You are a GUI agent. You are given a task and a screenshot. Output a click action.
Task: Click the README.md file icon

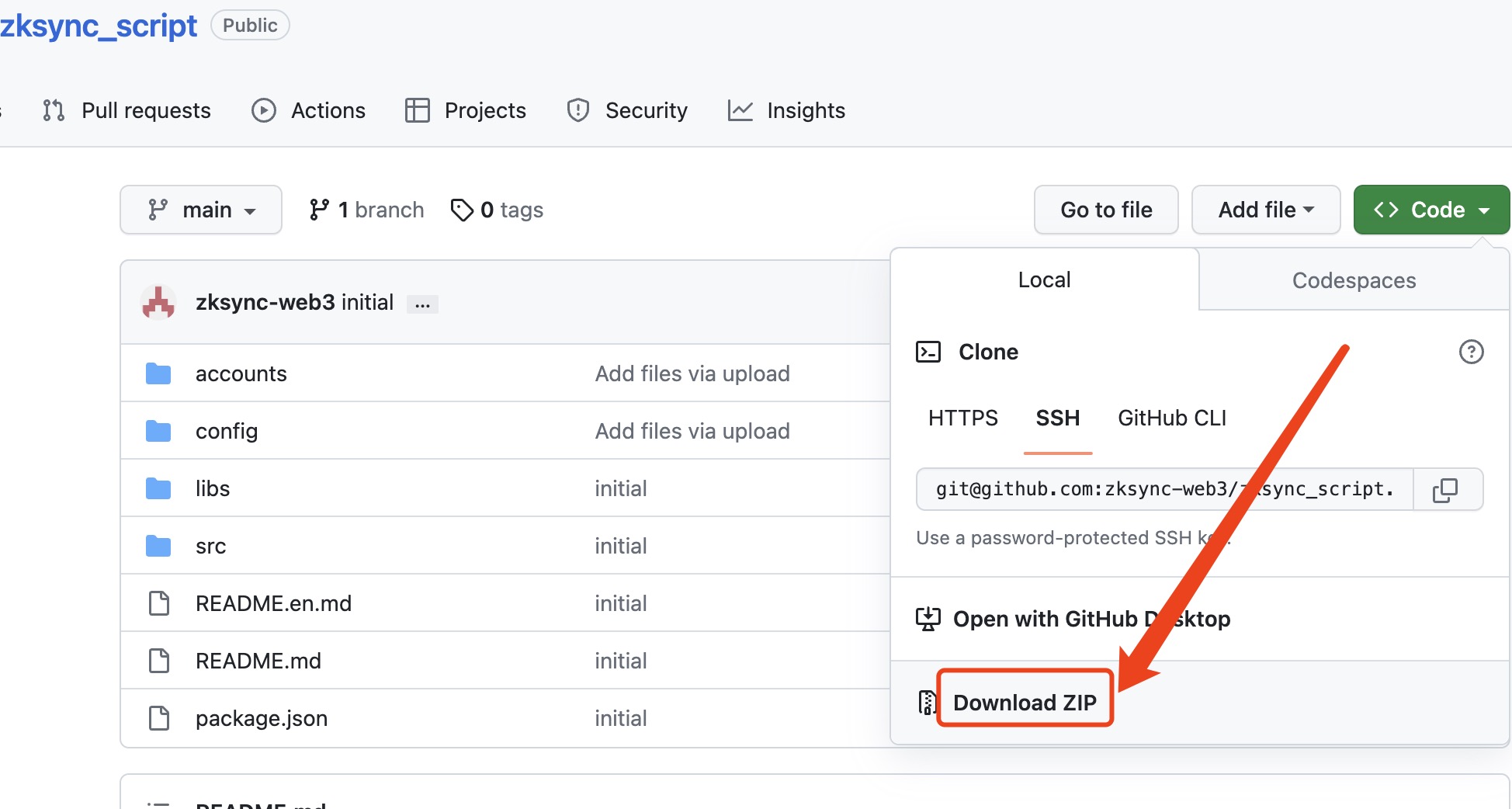[x=159, y=661]
